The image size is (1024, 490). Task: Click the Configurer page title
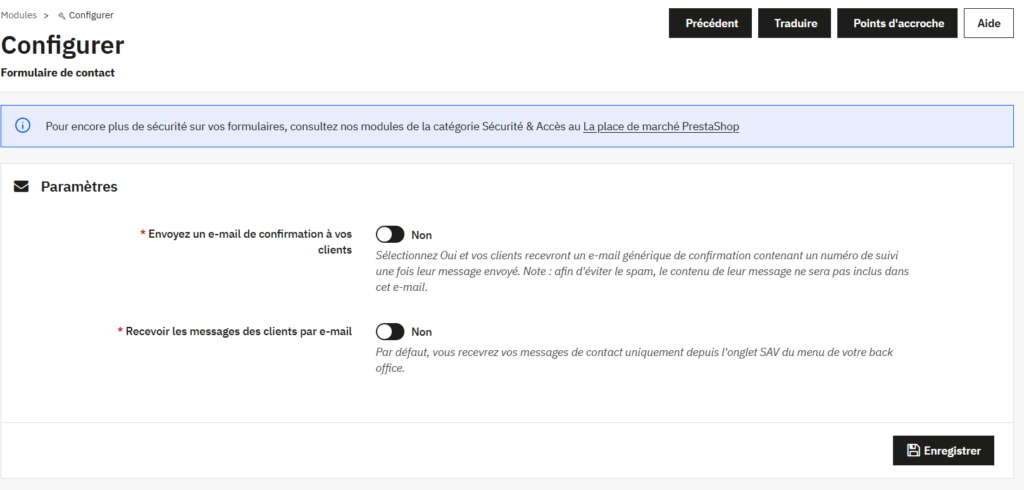click(x=63, y=46)
